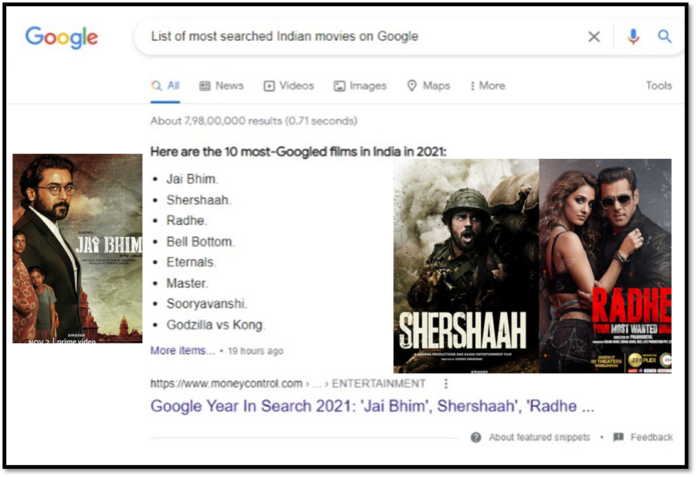The image size is (696, 477).
Task: Open the Feedback link
Action: click(652, 438)
